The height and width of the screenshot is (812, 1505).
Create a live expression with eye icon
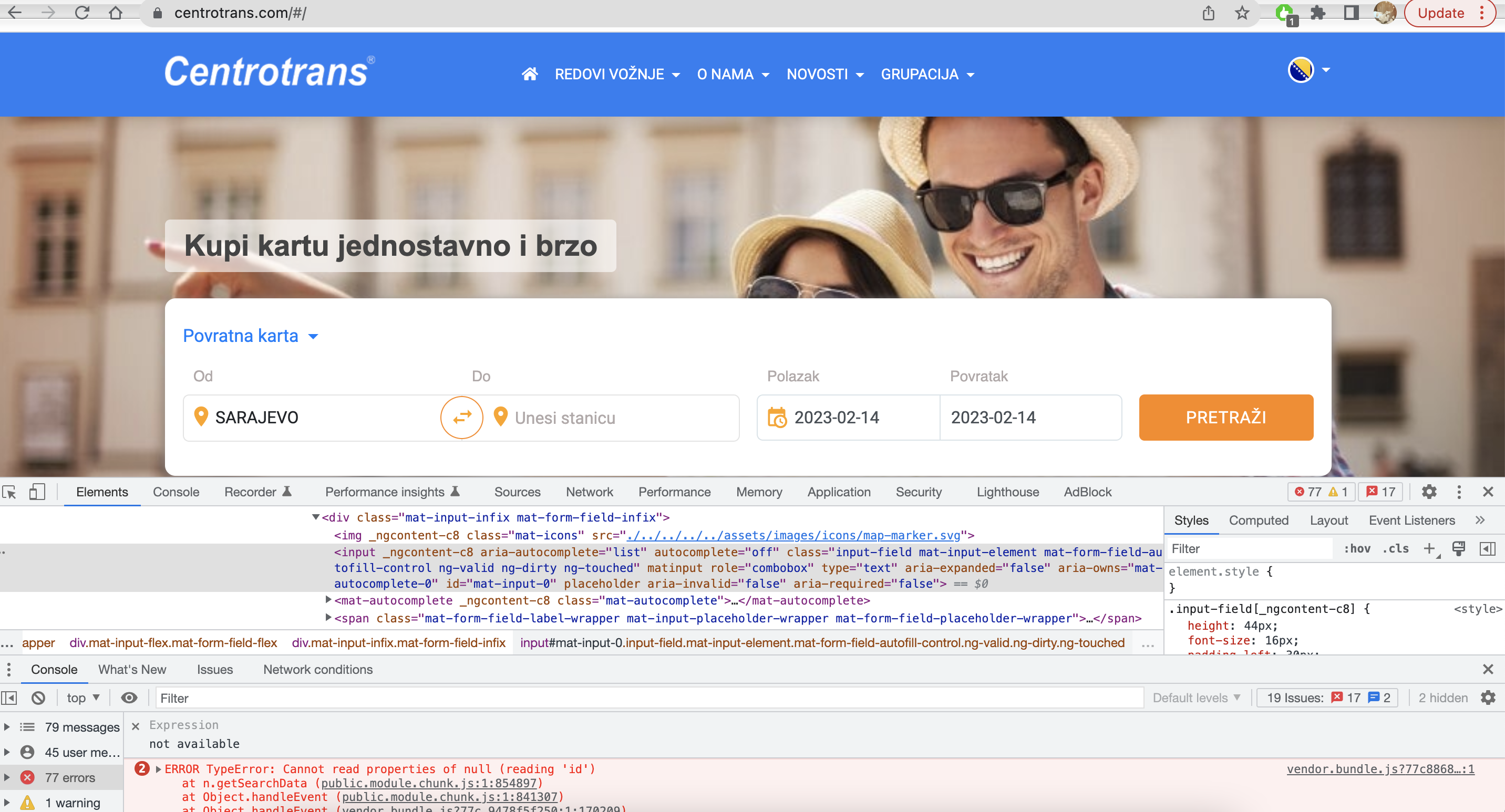pyautogui.click(x=129, y=698)
